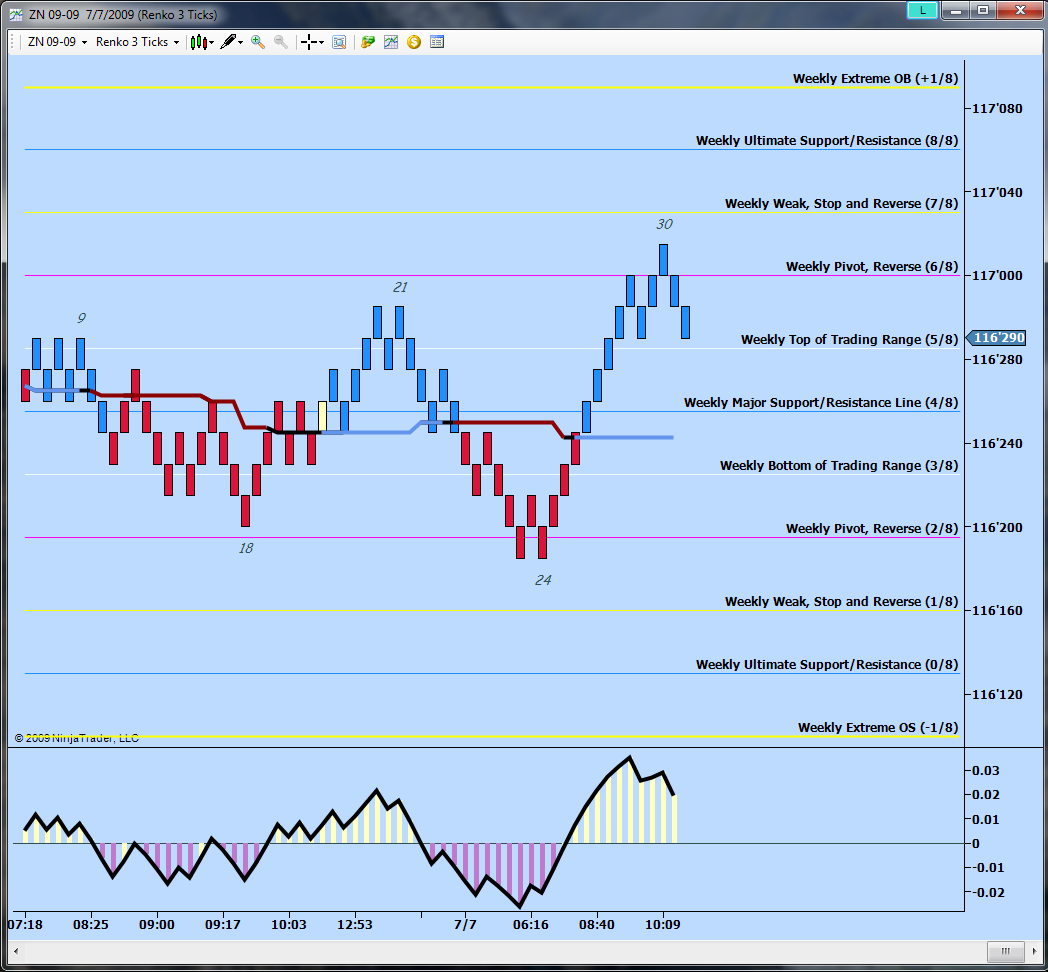Screen dimensions: 1048x972
Task: Open the ZN 09-09 instrument dropdown
Action: (x=57, y=42)
